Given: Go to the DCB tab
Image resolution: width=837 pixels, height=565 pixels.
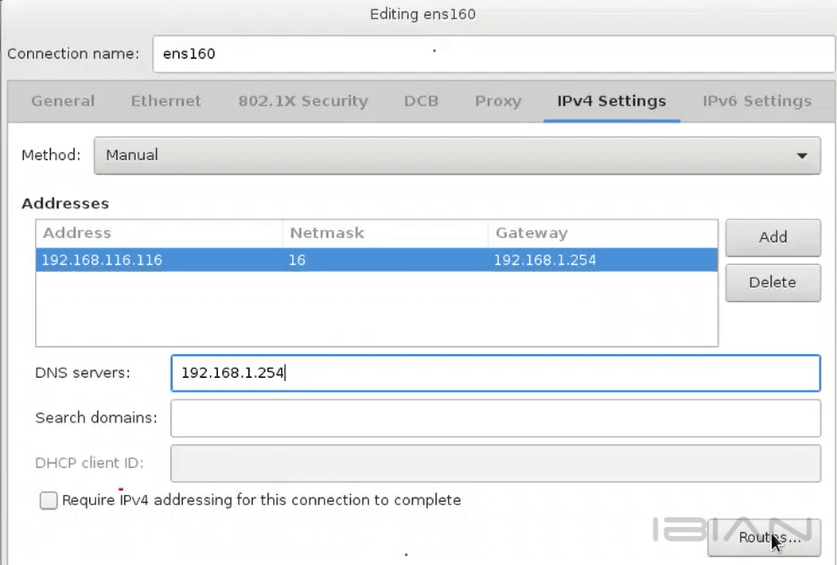Looking at the screenshot, I should [x=421, y=101].
